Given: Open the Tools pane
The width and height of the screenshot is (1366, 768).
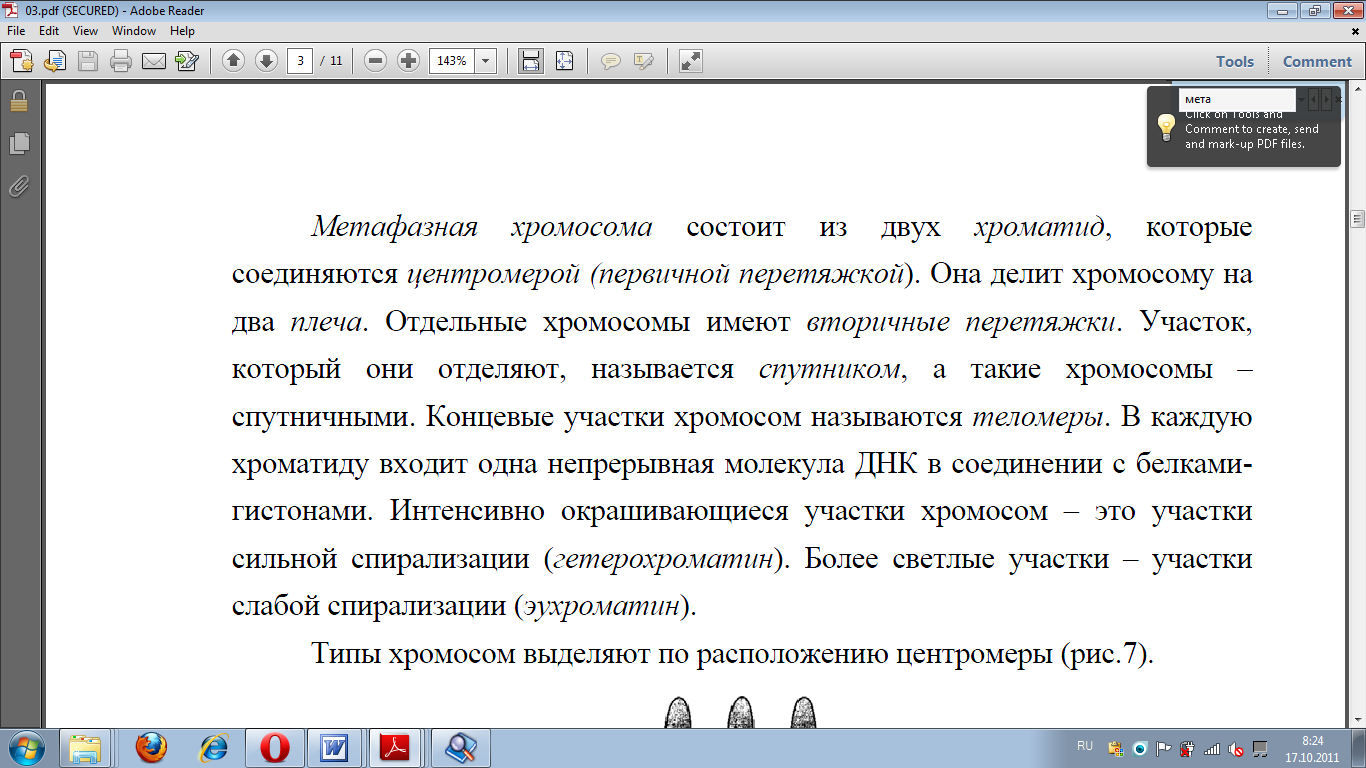Looking at the screenshot, I should click(x=1235, y=61).
